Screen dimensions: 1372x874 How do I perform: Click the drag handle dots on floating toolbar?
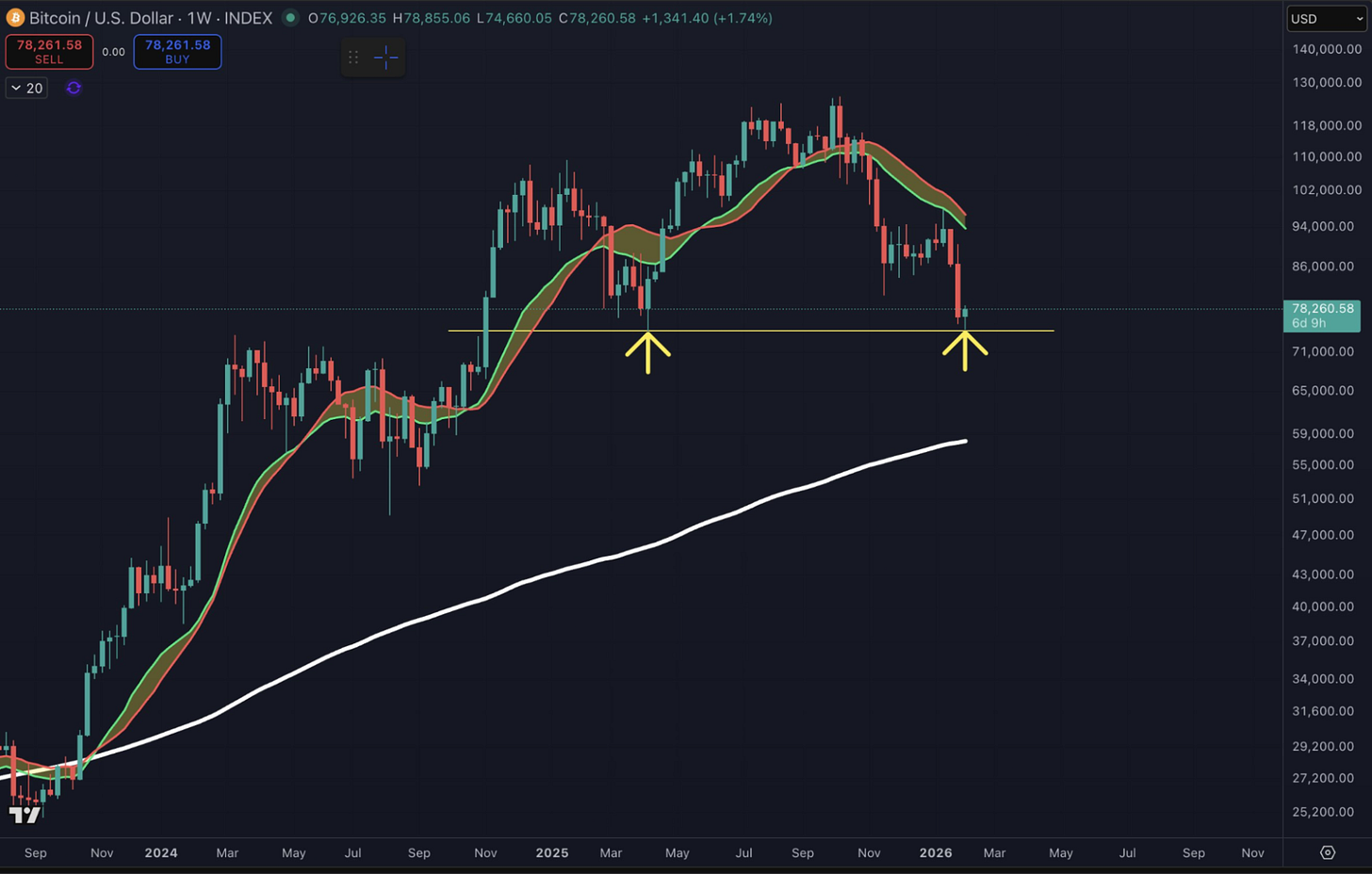tap(353, 57)
